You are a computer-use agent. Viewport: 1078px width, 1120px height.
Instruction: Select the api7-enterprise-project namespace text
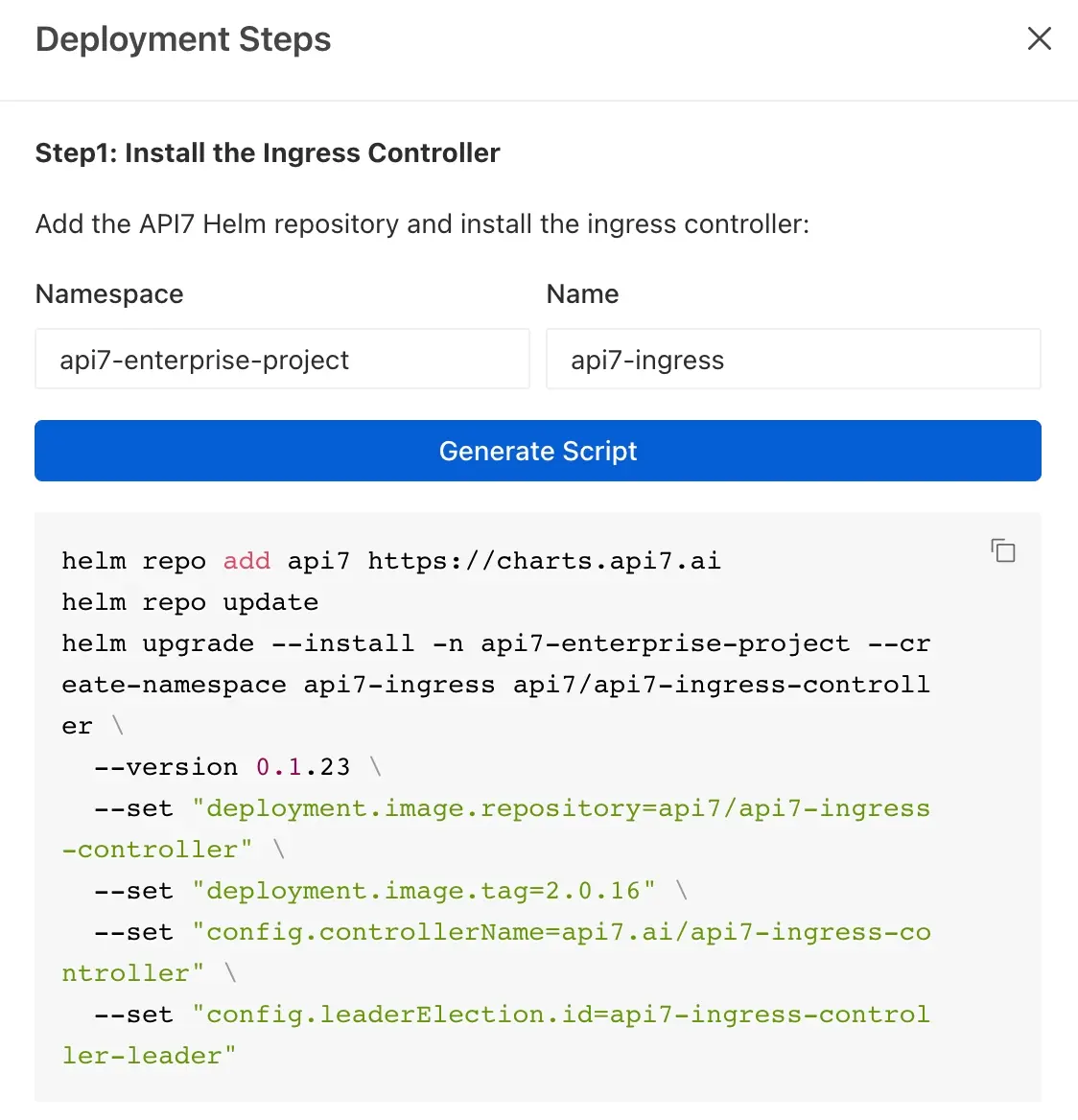coord(204,360)
